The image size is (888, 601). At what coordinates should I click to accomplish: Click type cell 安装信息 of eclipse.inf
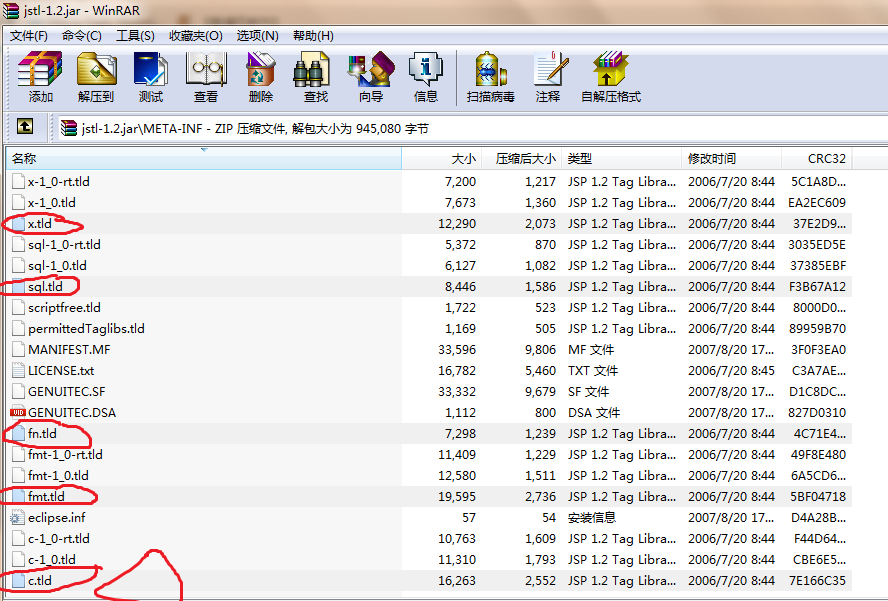592,517
